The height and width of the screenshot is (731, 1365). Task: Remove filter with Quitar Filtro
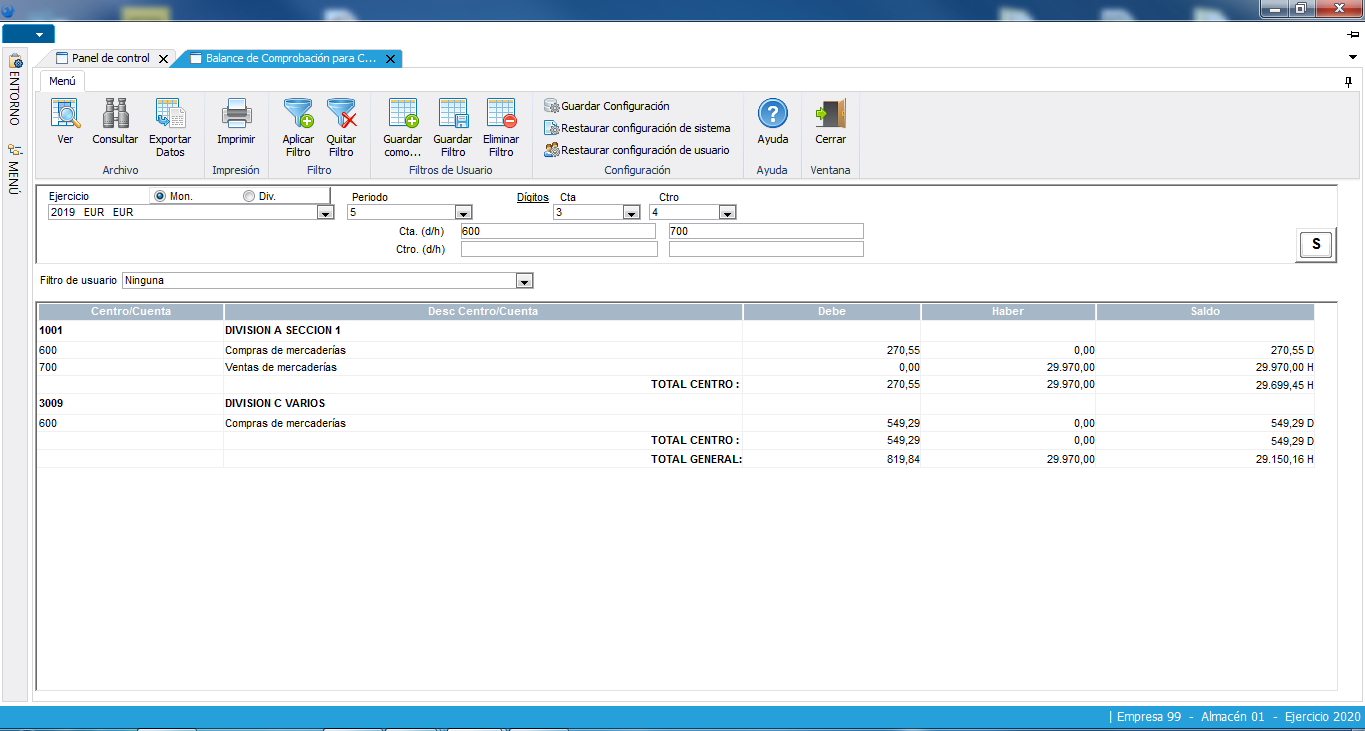click(x=341, y=115)
